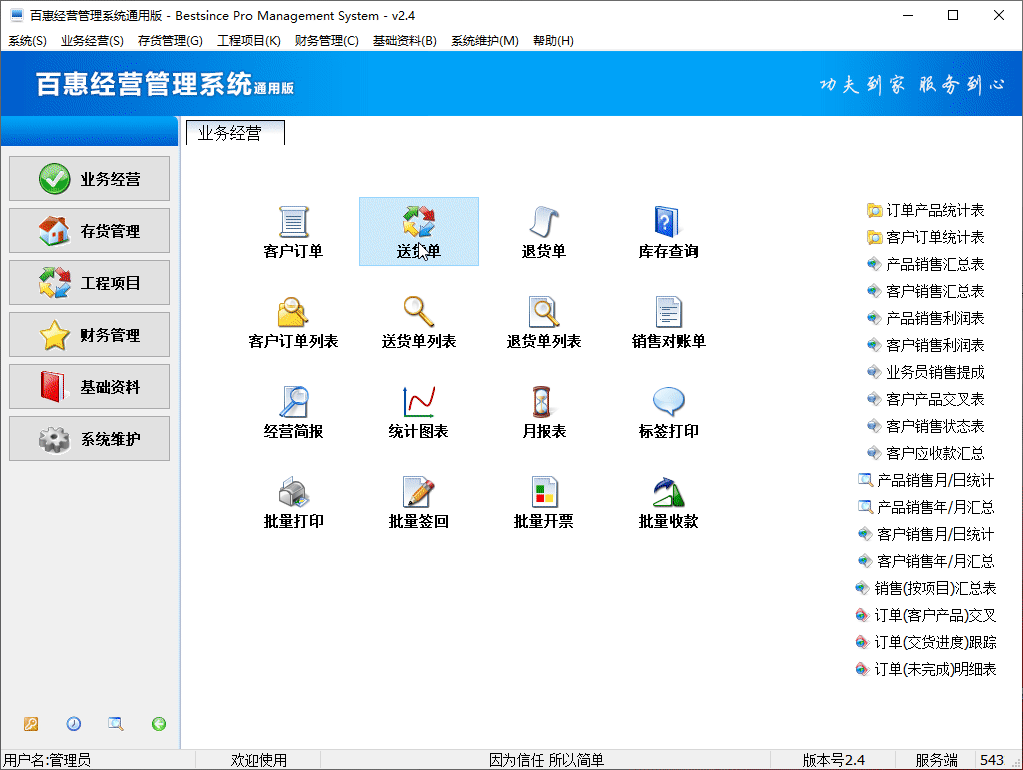
Task: Click 因为信任 所以简单 status text
Action: [546, 760]
